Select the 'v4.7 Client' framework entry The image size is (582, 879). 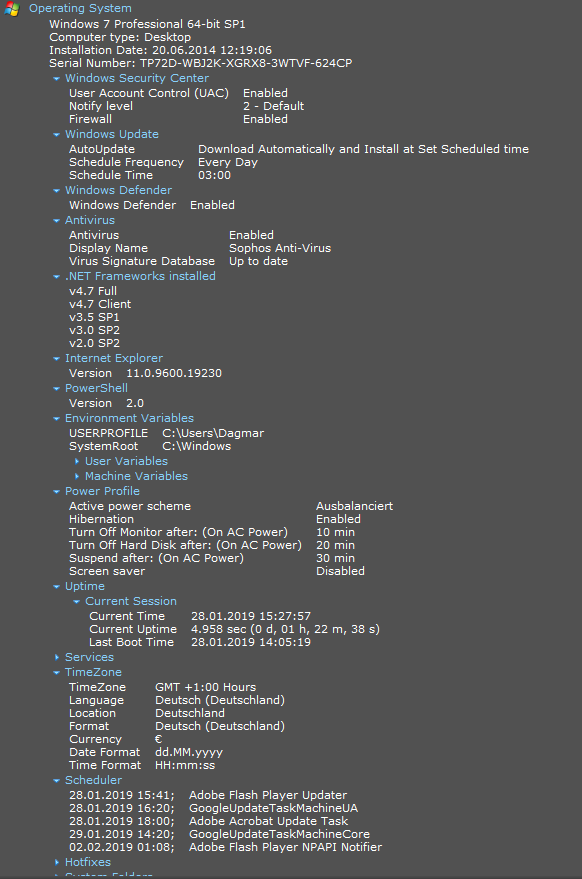[x=100, y=304]
